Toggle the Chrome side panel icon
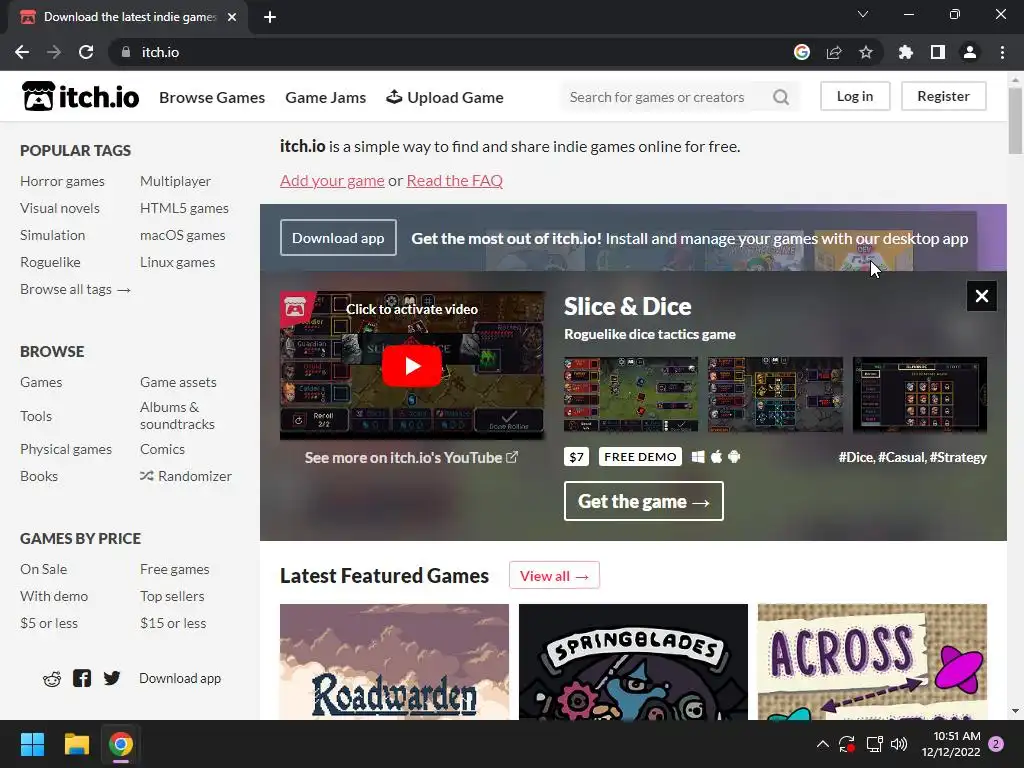 point(938,52)
